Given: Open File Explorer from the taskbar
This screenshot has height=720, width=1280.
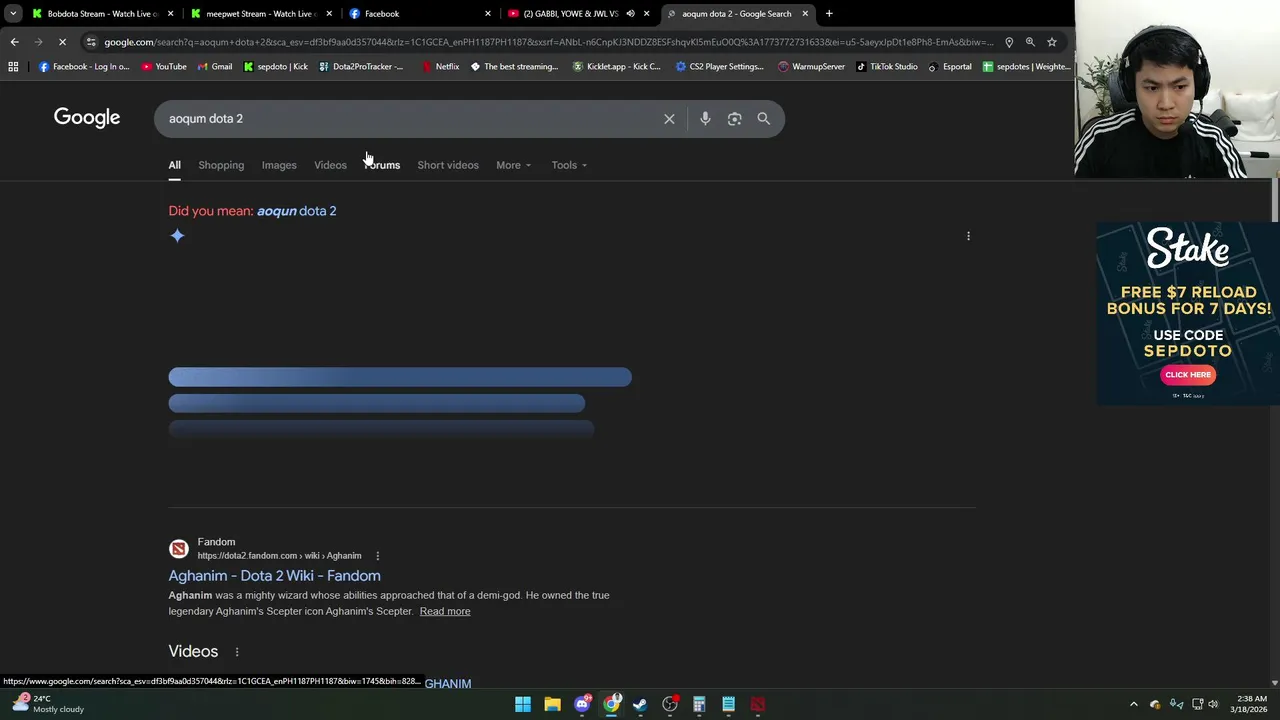Looking at the screenshot, I should pos(552,705).
